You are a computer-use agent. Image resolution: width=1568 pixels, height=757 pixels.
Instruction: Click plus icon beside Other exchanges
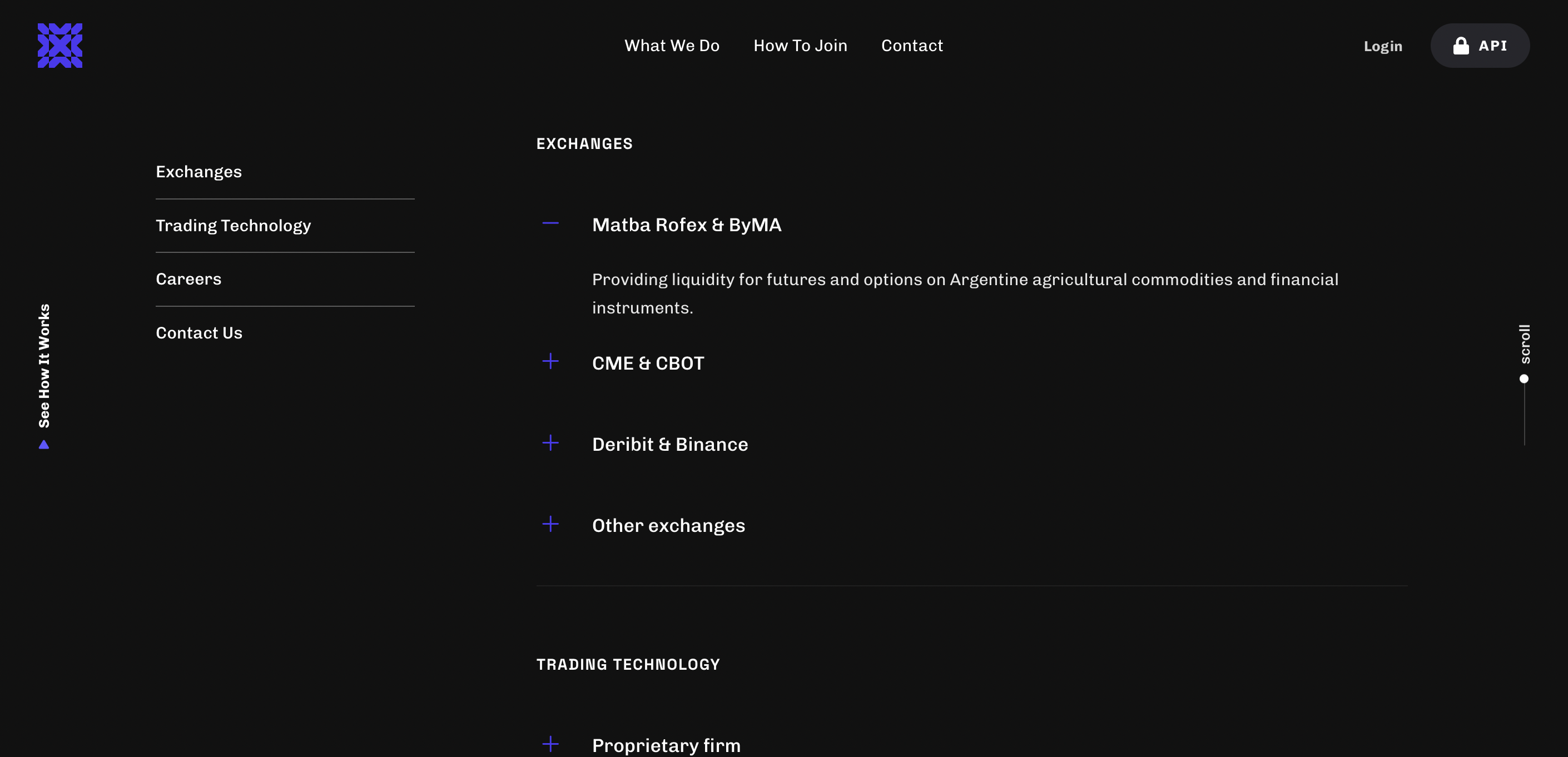(x=550, y=524)
